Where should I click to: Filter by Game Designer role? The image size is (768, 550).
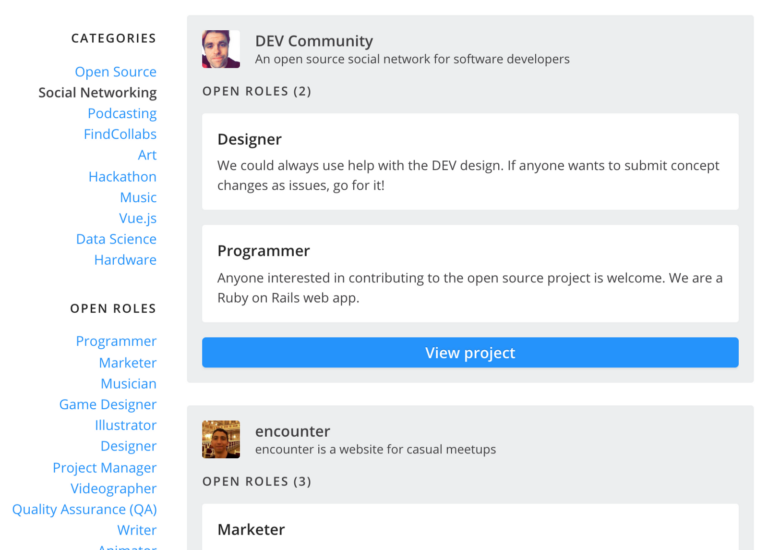(x=108, y=405)
